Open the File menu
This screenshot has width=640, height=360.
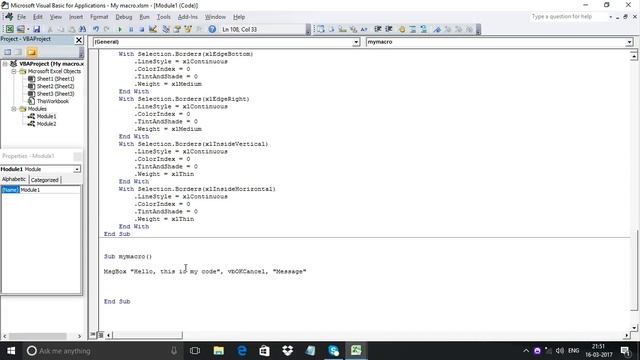pos(21,17)
